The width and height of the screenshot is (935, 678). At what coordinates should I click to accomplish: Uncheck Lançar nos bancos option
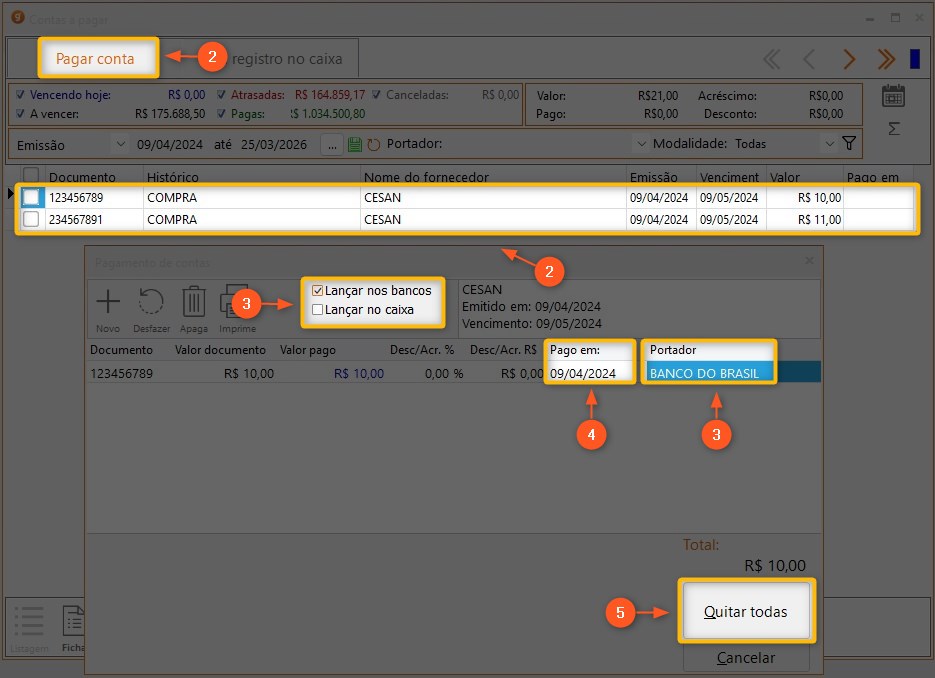[318, 291]
